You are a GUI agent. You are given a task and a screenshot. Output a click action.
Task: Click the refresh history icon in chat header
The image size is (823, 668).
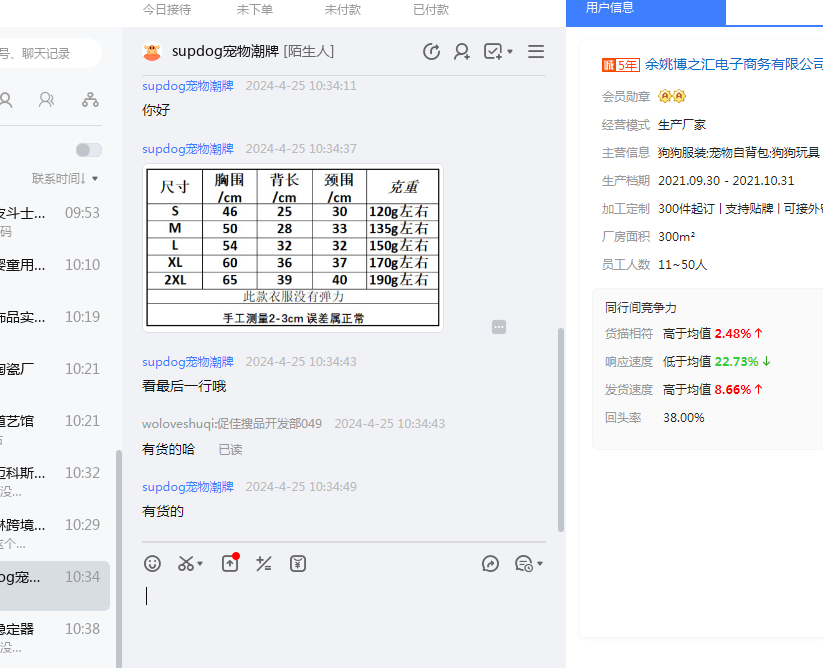[431, 52]
